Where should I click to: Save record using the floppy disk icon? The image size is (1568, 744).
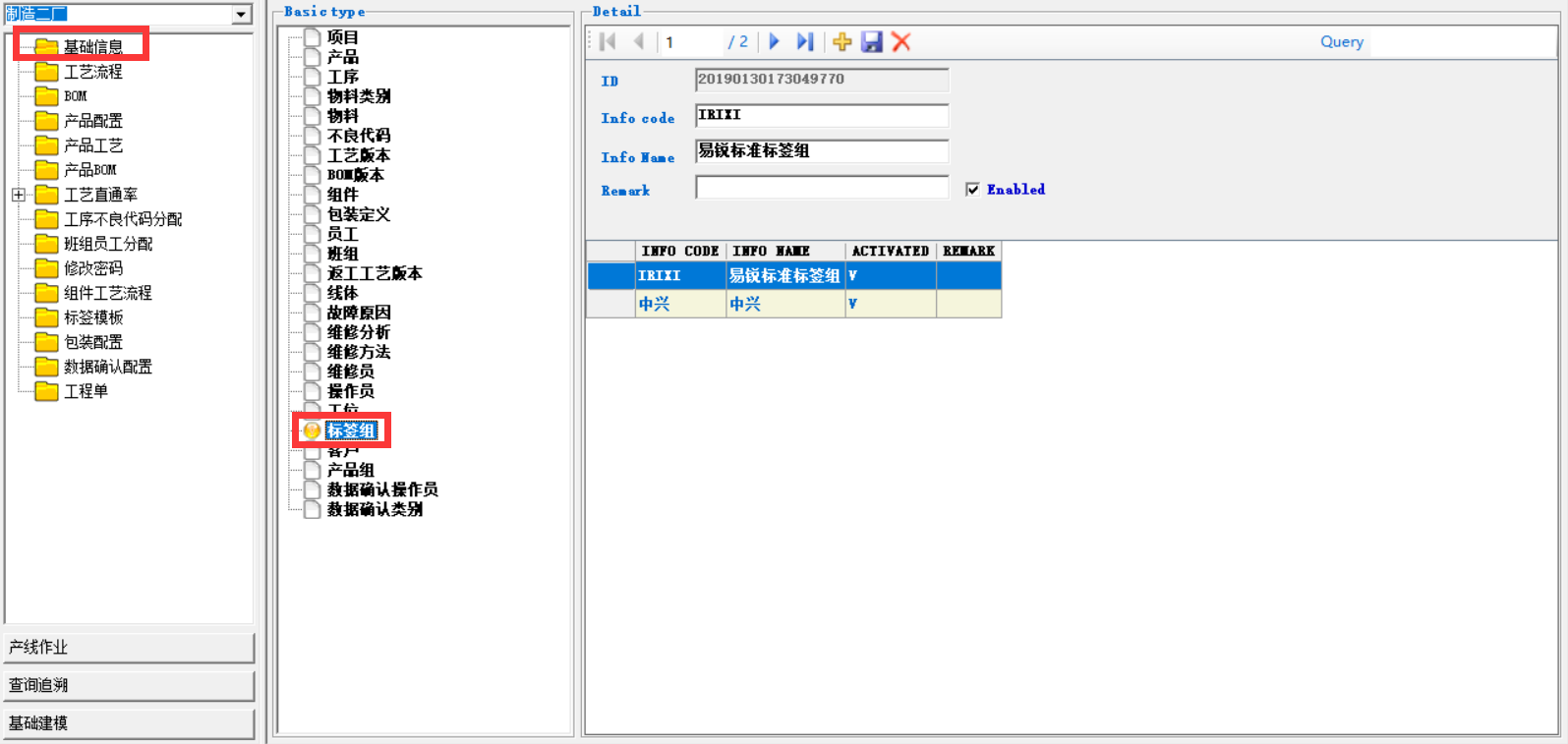tap(871, 41)
